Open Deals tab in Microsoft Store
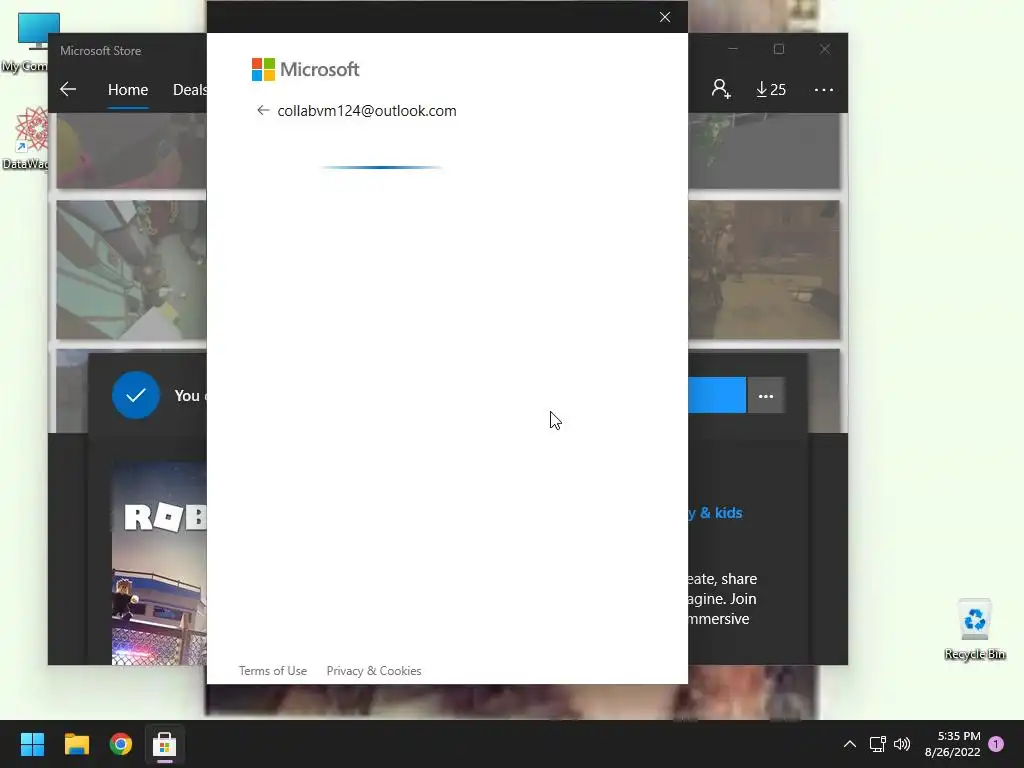 [189, 89]
